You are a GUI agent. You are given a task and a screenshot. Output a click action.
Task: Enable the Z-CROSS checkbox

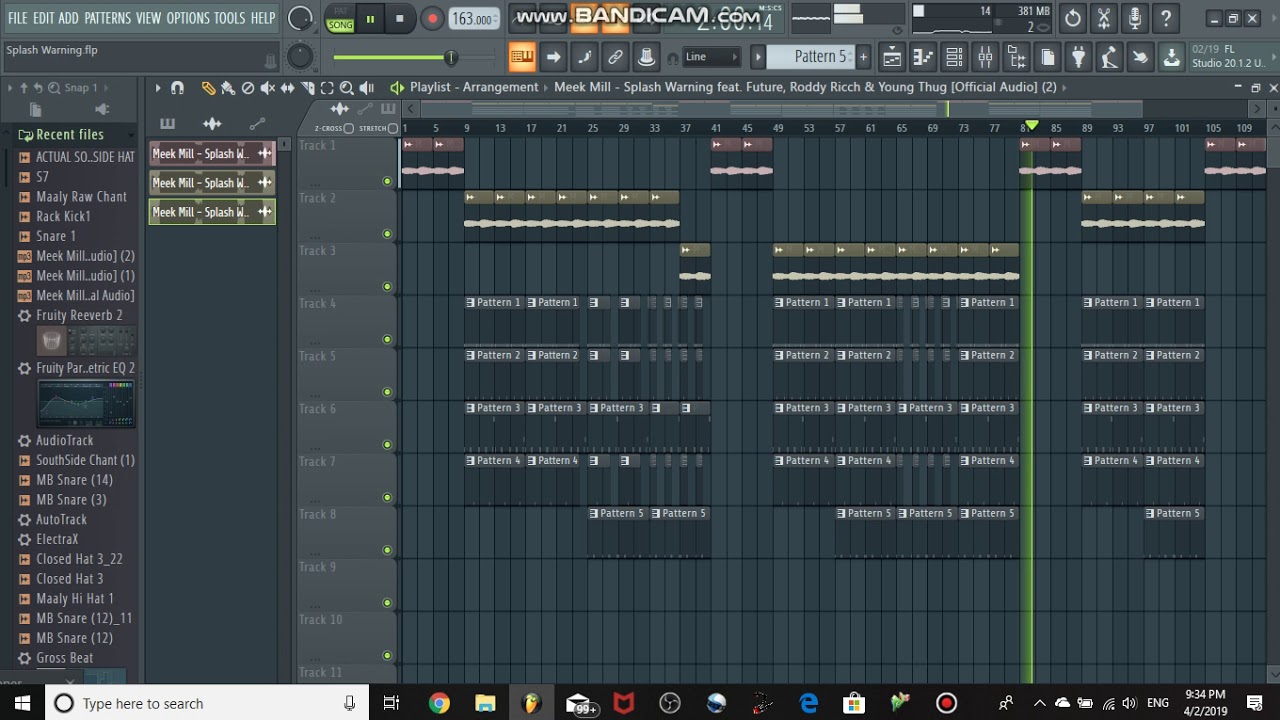pos(349,128)
